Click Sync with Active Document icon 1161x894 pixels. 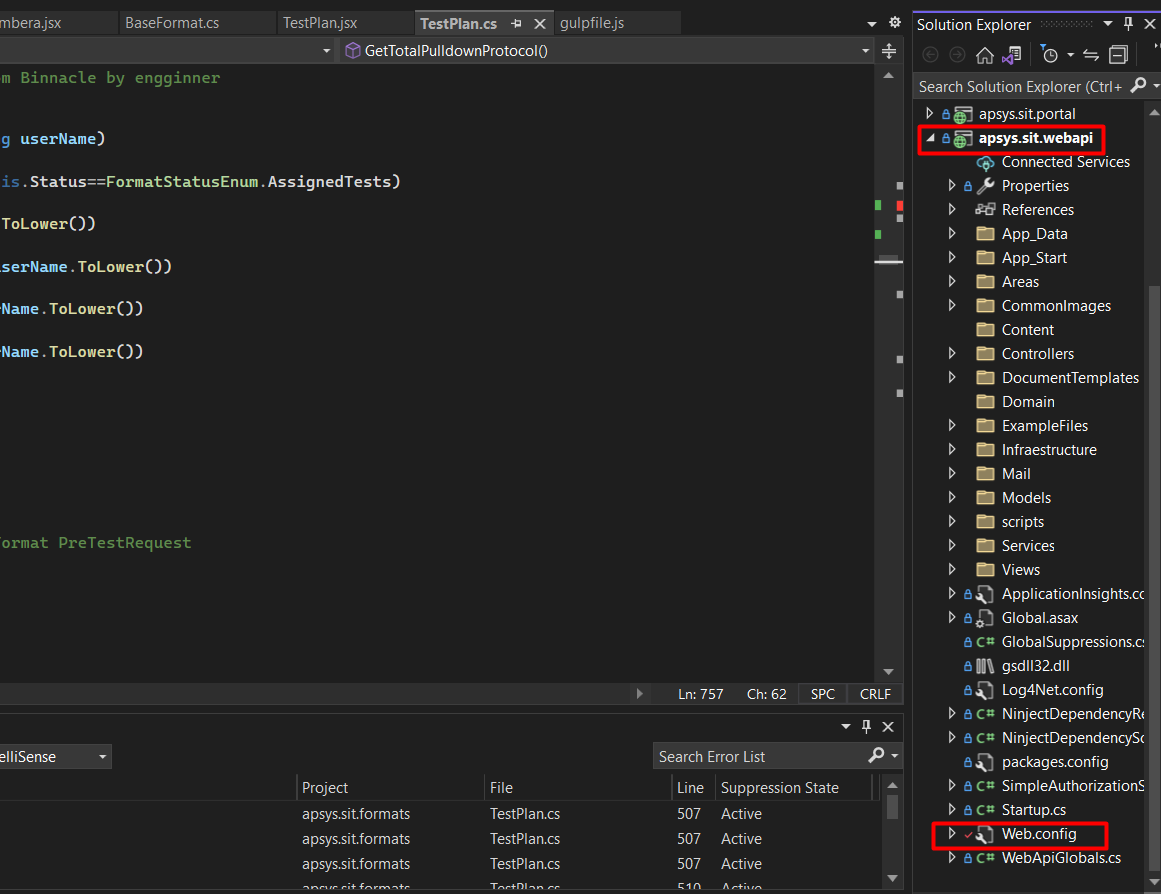coord(1091,55)
